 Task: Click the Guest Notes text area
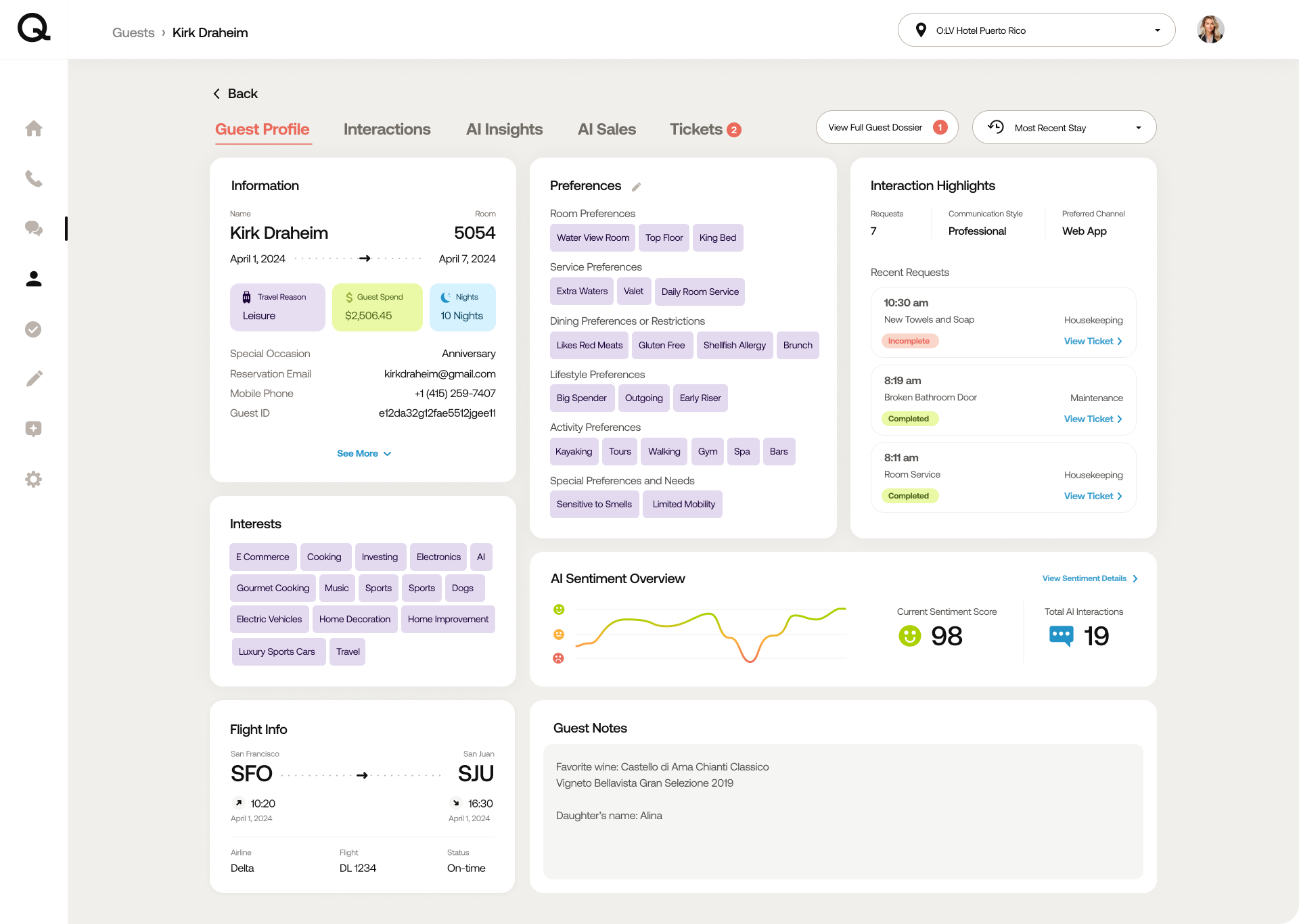[842, 812]
